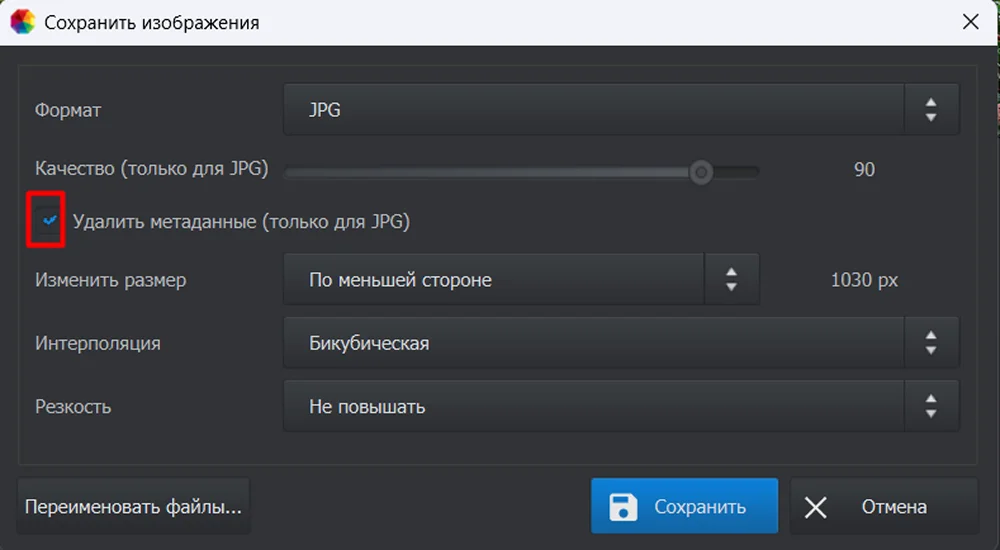Click the JPG quality slider handle

(701, 172)
